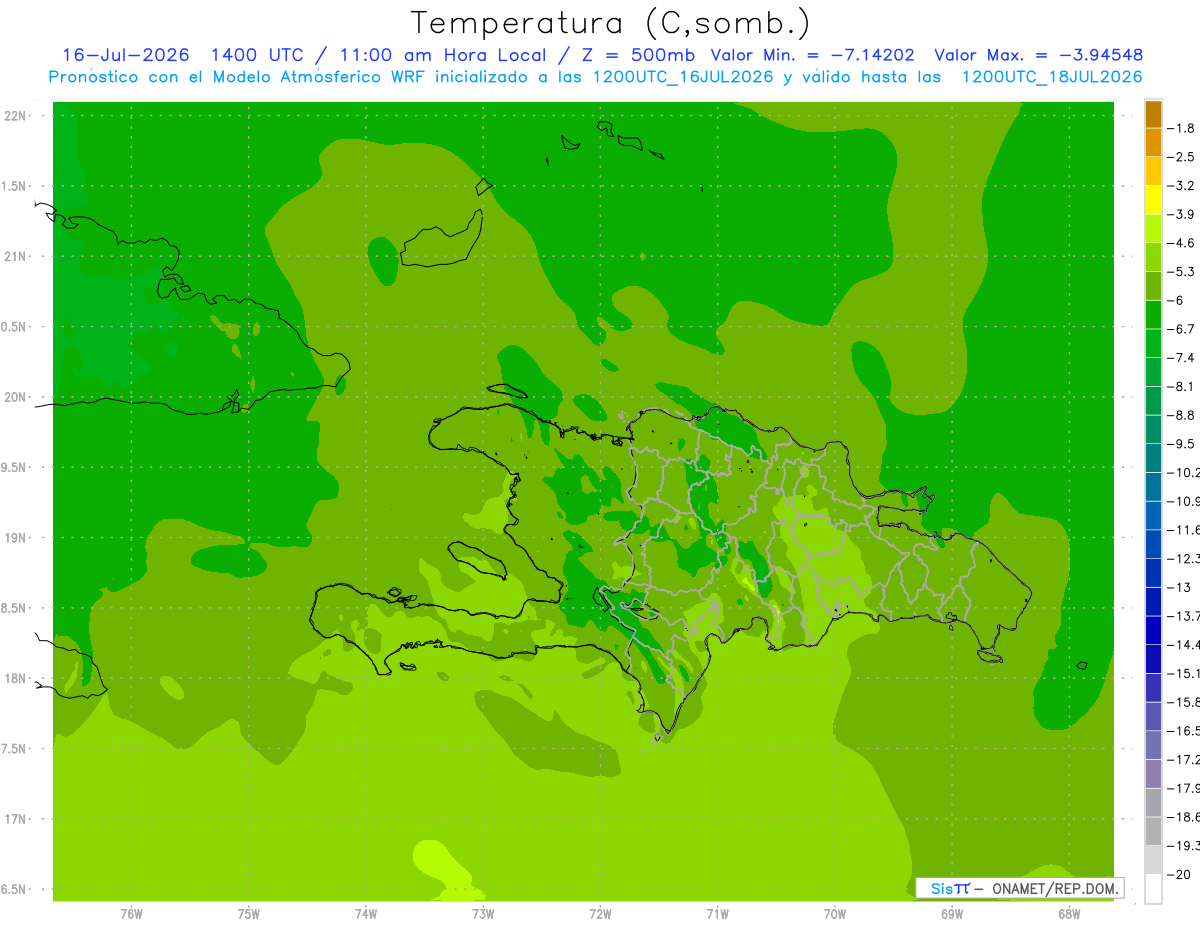The width and height of the screenshot is (1200, 927).
Task: Click the '74W' longitude label
Action: point(366,913)
